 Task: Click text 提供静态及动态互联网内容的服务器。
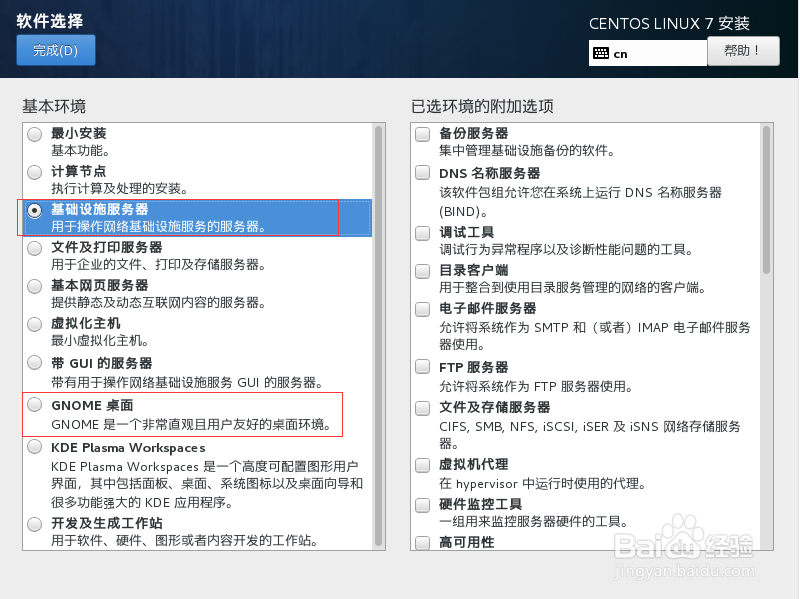click(x=159, y=303)
